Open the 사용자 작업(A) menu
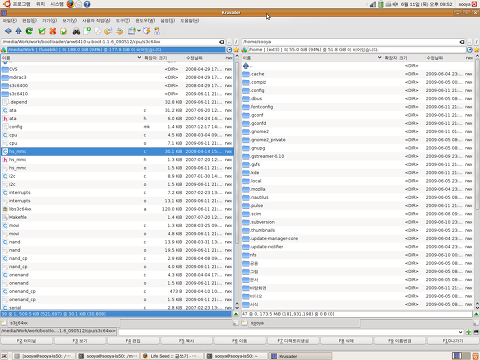Image resolution: width=480 pixels, height=360 pixels. click(96, 21)
